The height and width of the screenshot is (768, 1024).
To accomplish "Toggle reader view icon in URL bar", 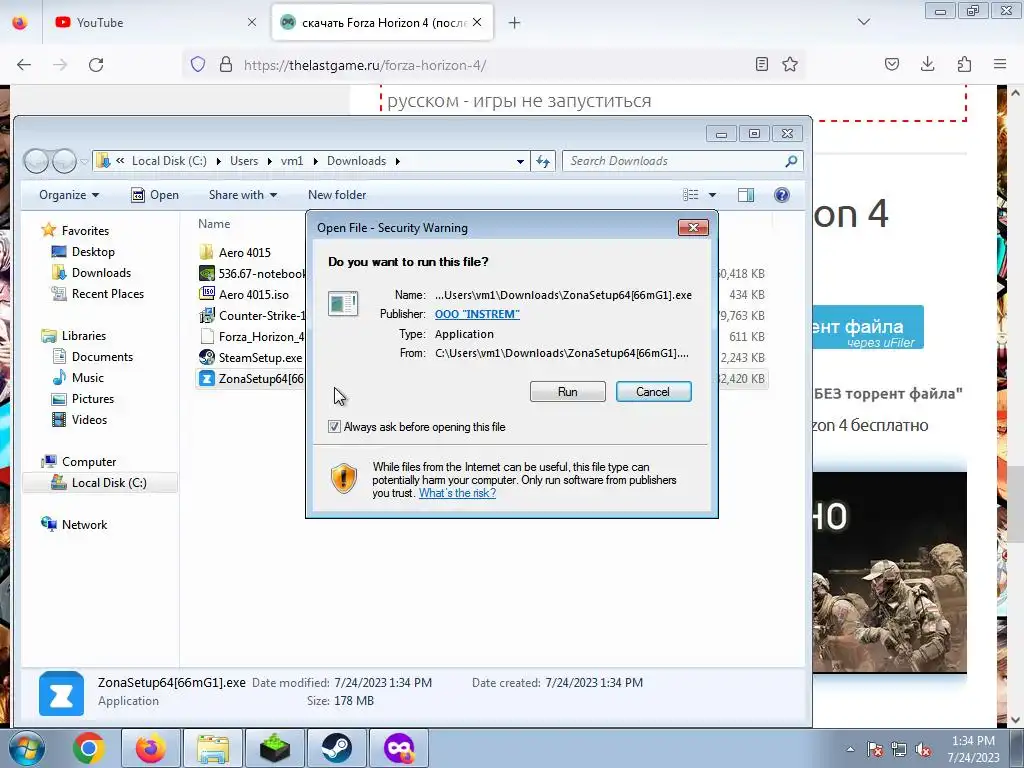I will point(761,64).
